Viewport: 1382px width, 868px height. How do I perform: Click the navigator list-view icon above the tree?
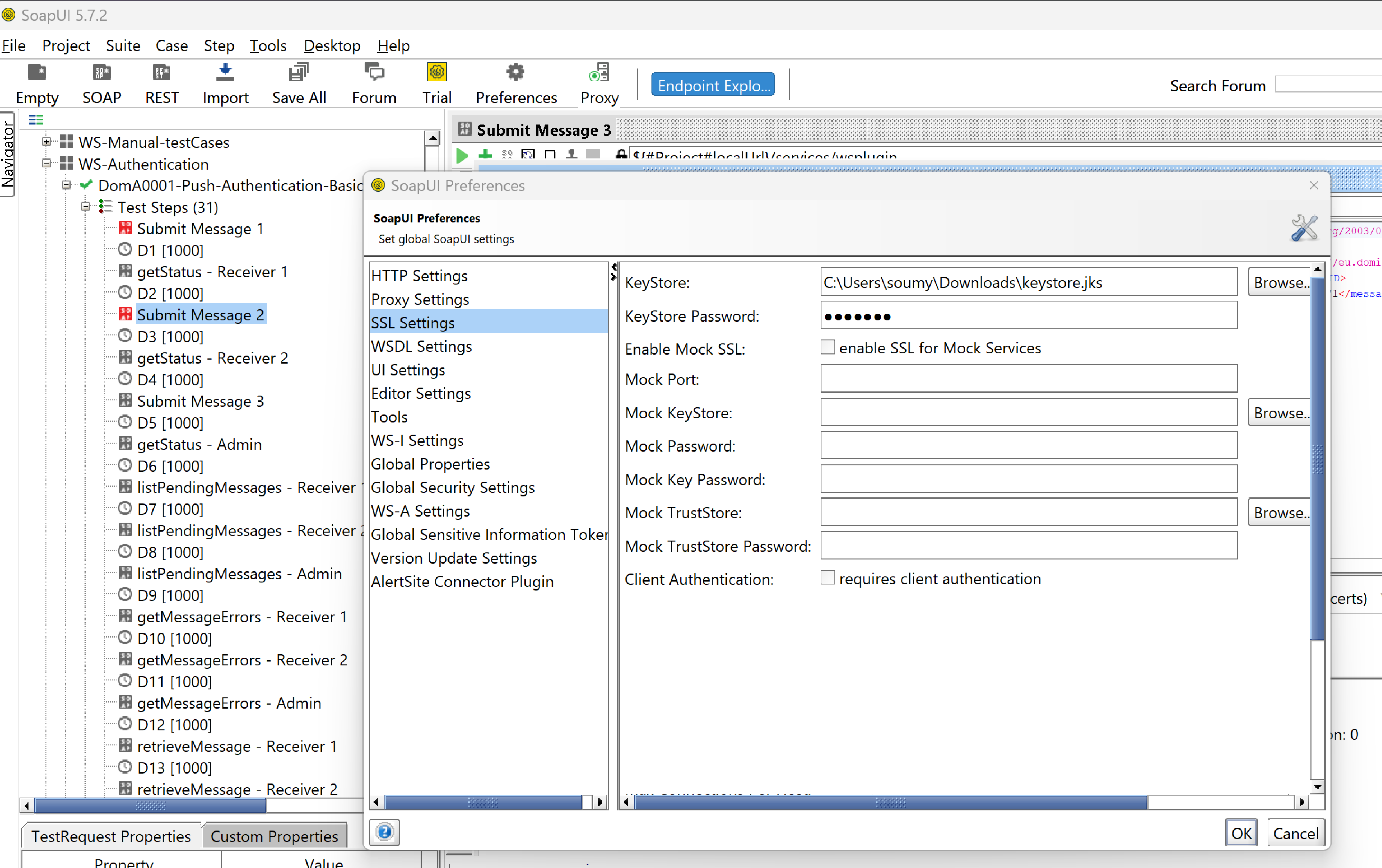click(36, 120)
